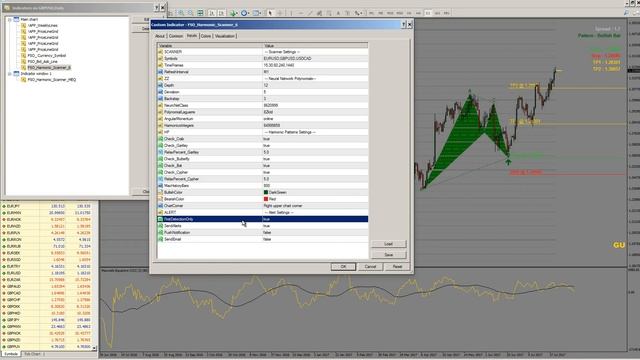Viewport: 640px width, 360px height.
Task: Click the Check_Bat parameter name
Action: coord(173,166)
